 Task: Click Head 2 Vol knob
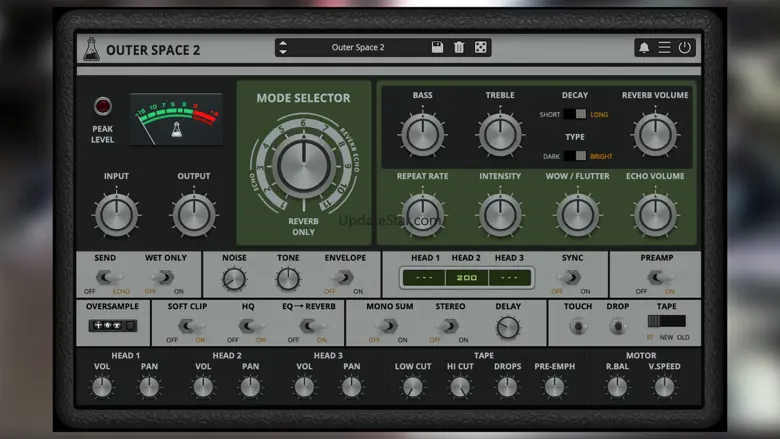(x=203, y=387)
